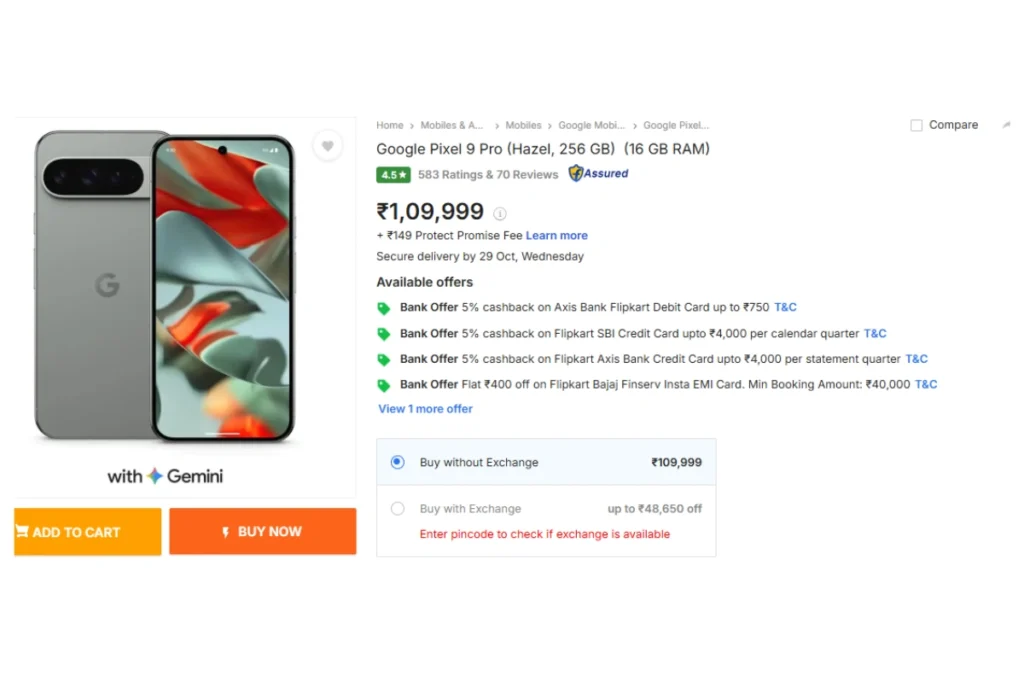Go to Mobiles breadcrumb
Image resolution: width=1024 pixels, height=683 pixels.
coord(523,125)
